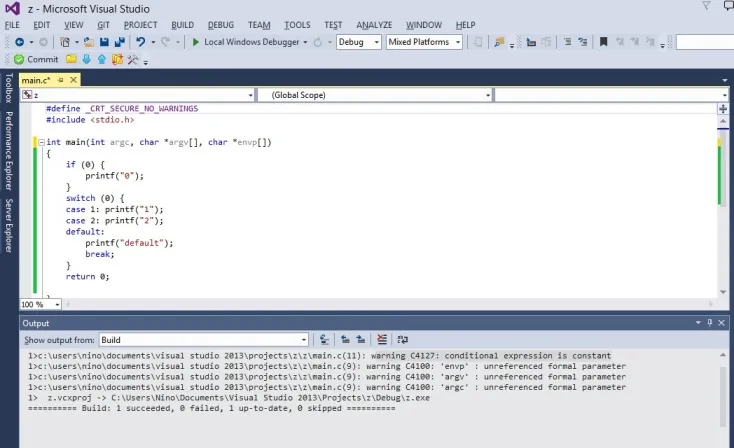
Task: Open the Show output from Build dropdown
Action: (203, 340)
